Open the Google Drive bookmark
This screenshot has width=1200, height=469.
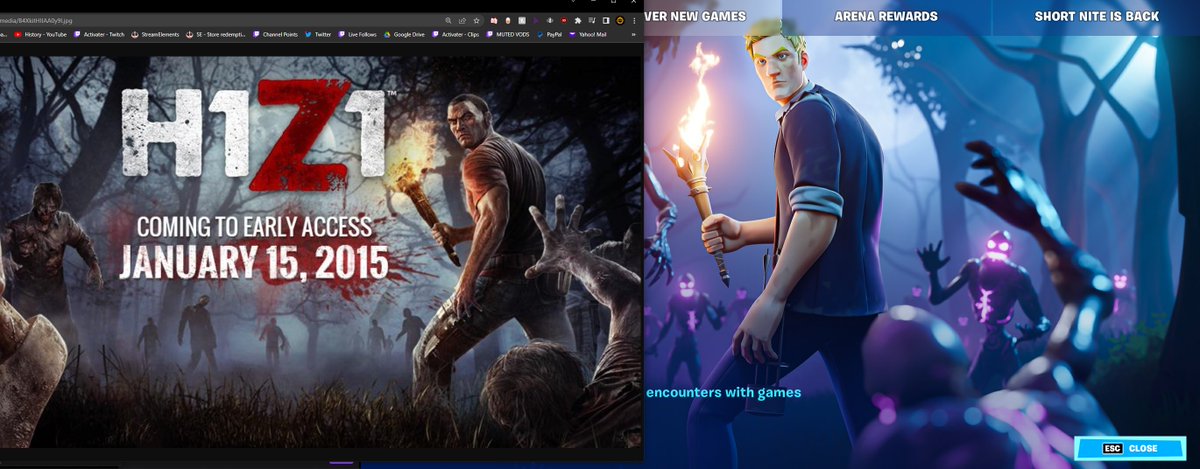tap(404, 35)
